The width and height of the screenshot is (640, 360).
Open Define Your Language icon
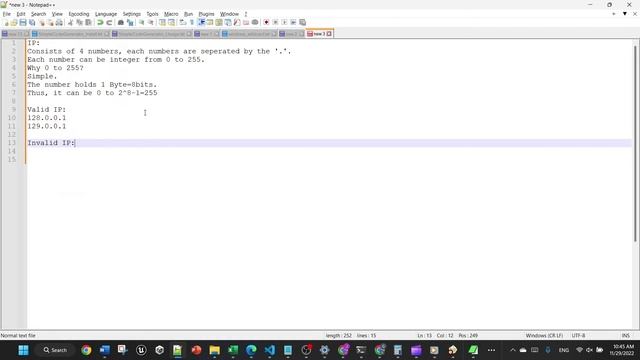coord(210,22)
